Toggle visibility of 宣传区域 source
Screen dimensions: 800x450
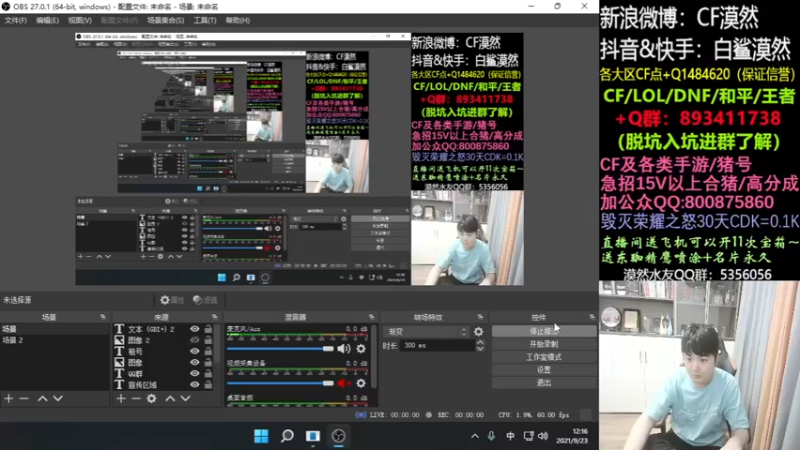coord(194,385)
